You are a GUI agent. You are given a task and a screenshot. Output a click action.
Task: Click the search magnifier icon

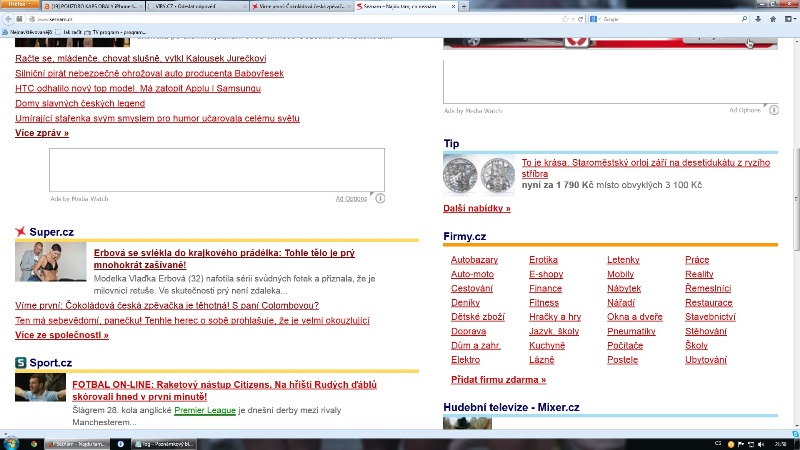[x=744, y=19]
